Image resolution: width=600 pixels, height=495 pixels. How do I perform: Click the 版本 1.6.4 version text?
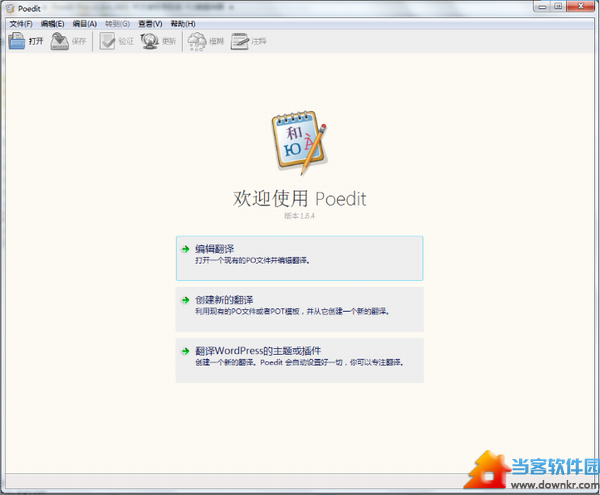click(299, 216)
